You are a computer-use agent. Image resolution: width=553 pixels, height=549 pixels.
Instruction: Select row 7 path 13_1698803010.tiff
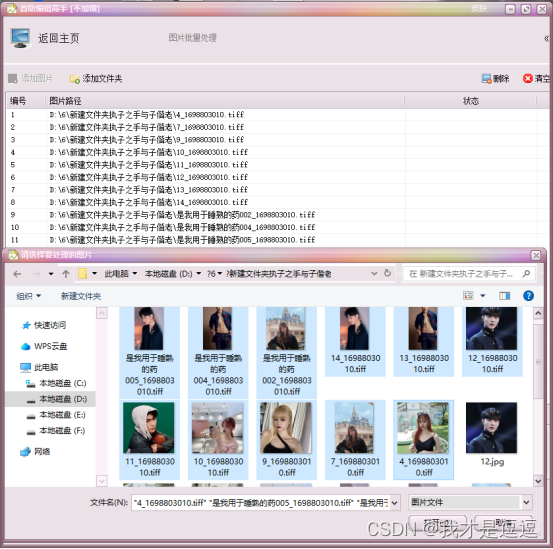coord(148,190)
